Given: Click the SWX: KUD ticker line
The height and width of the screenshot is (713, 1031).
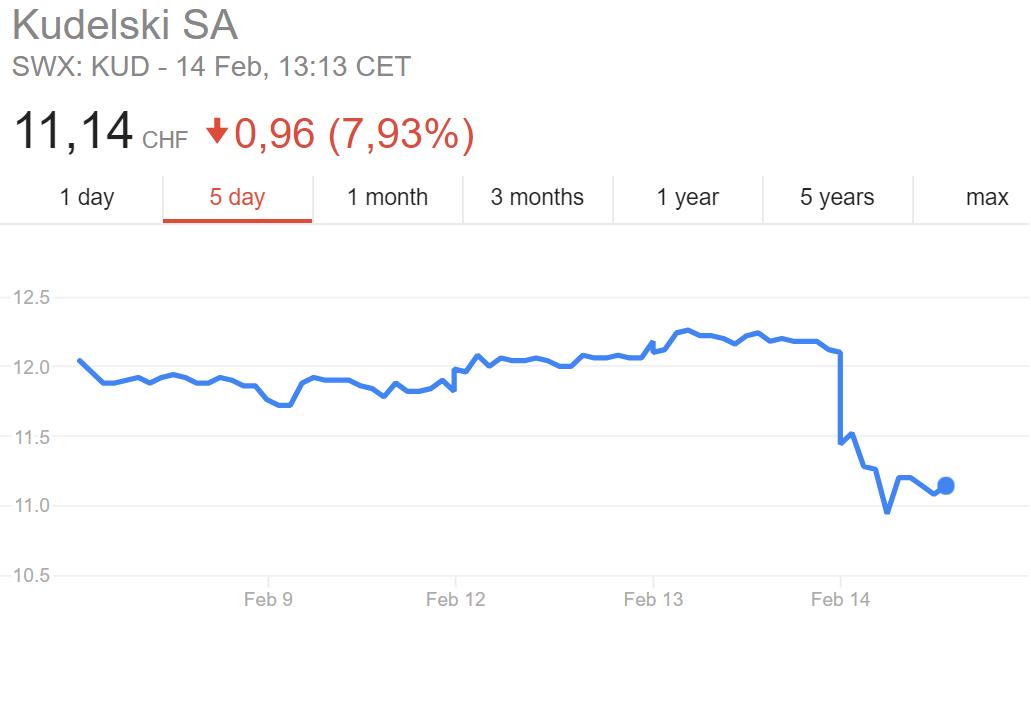Looking at the screenshot, I should 211,67.
